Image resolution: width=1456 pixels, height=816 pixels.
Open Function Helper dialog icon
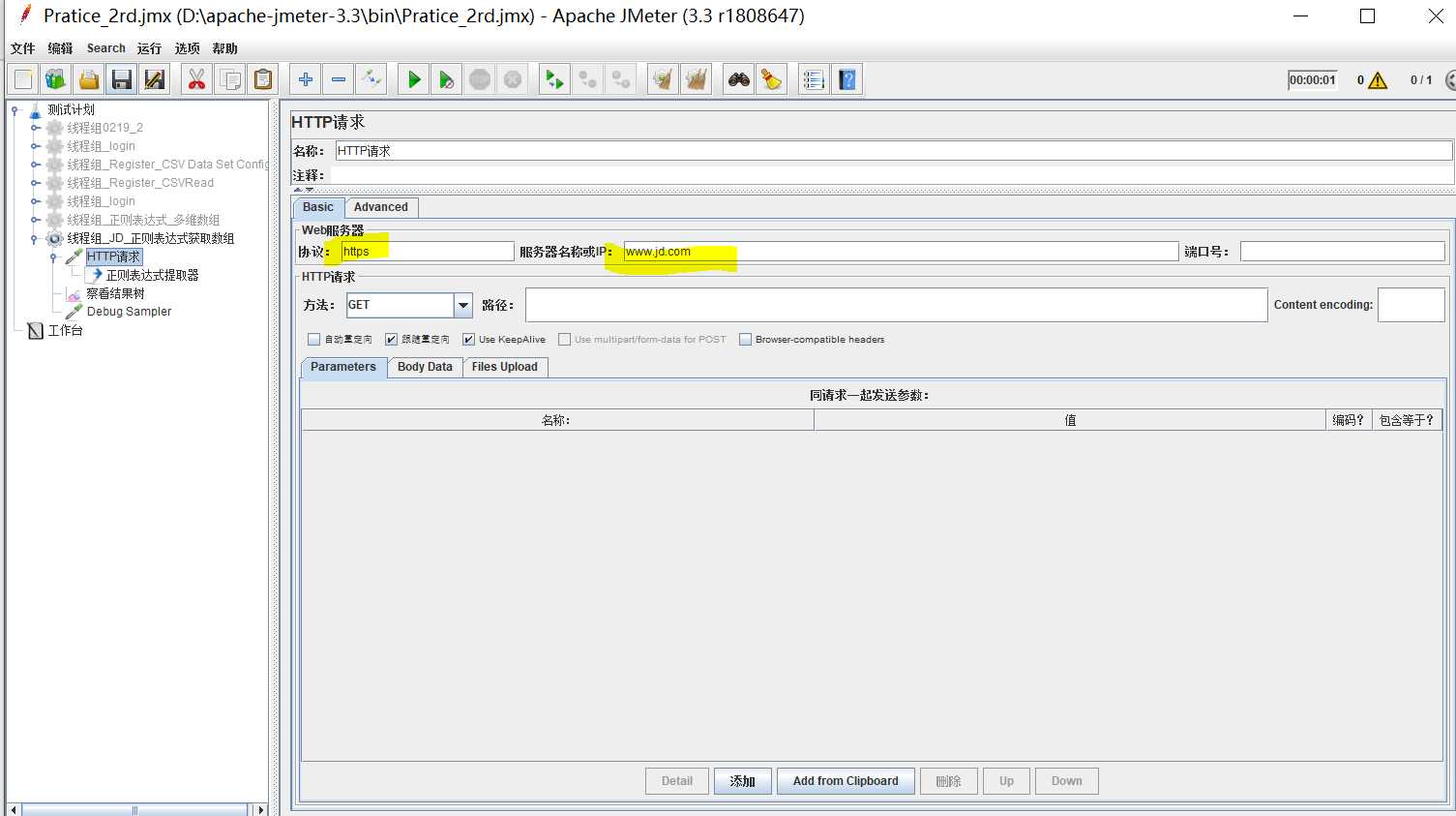point(814,79)
